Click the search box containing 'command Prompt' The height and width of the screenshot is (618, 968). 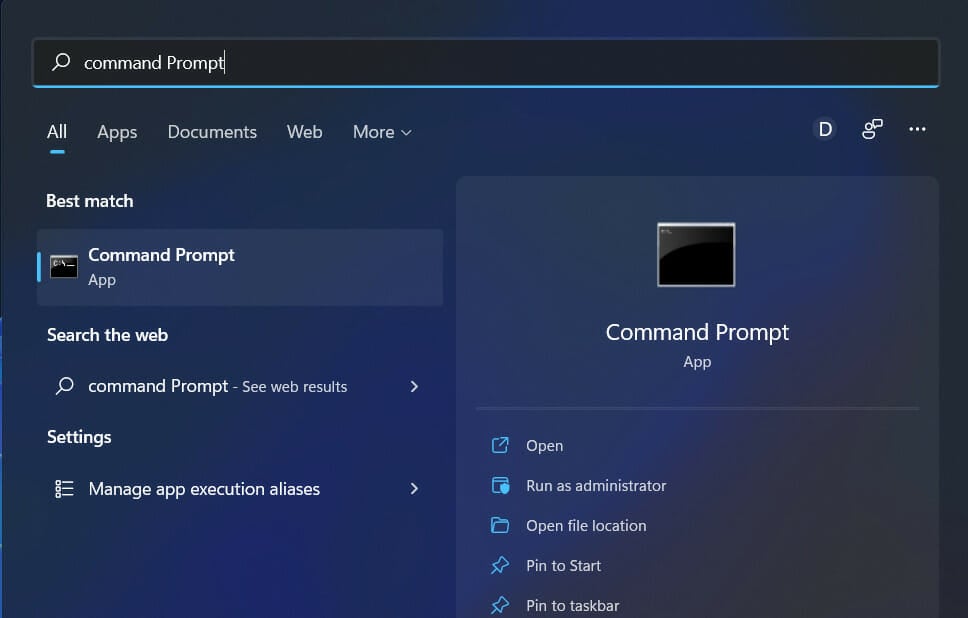point(485,62)
